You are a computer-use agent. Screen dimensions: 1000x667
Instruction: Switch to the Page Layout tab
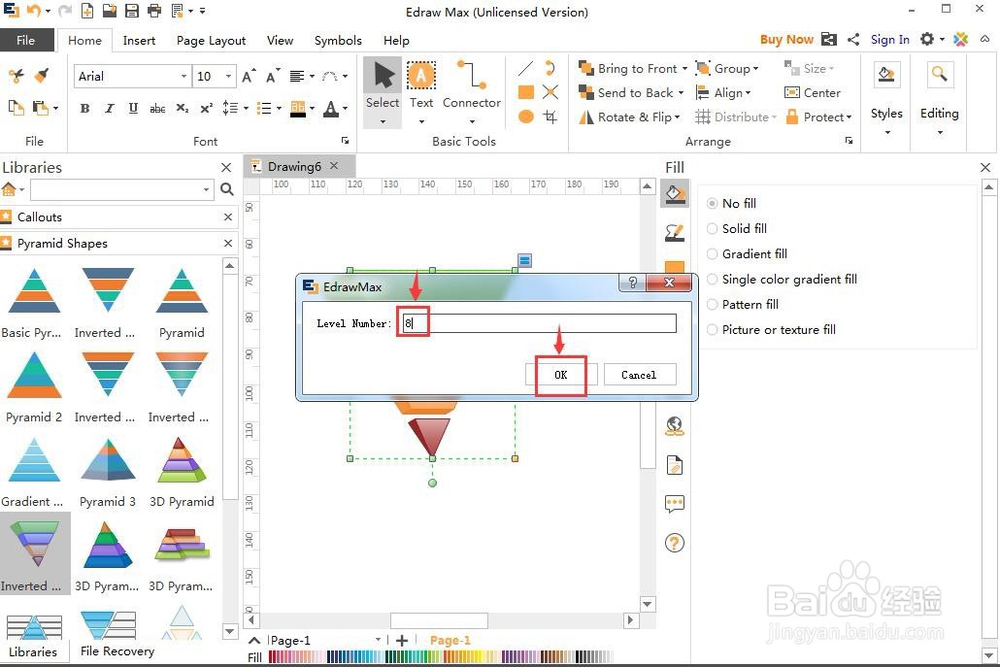(x=211, y=40)
